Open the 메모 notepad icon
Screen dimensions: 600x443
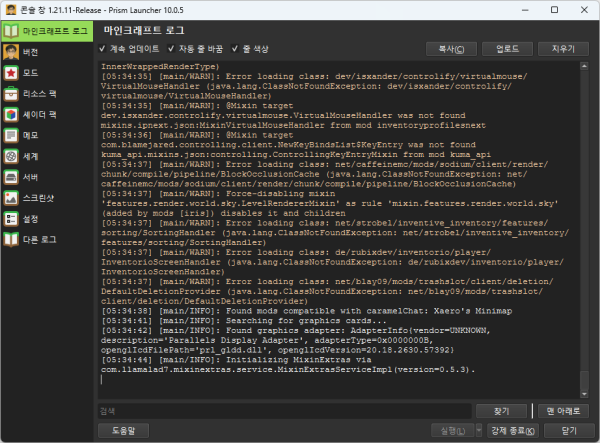pyautogui.click(x=11, y=135)
